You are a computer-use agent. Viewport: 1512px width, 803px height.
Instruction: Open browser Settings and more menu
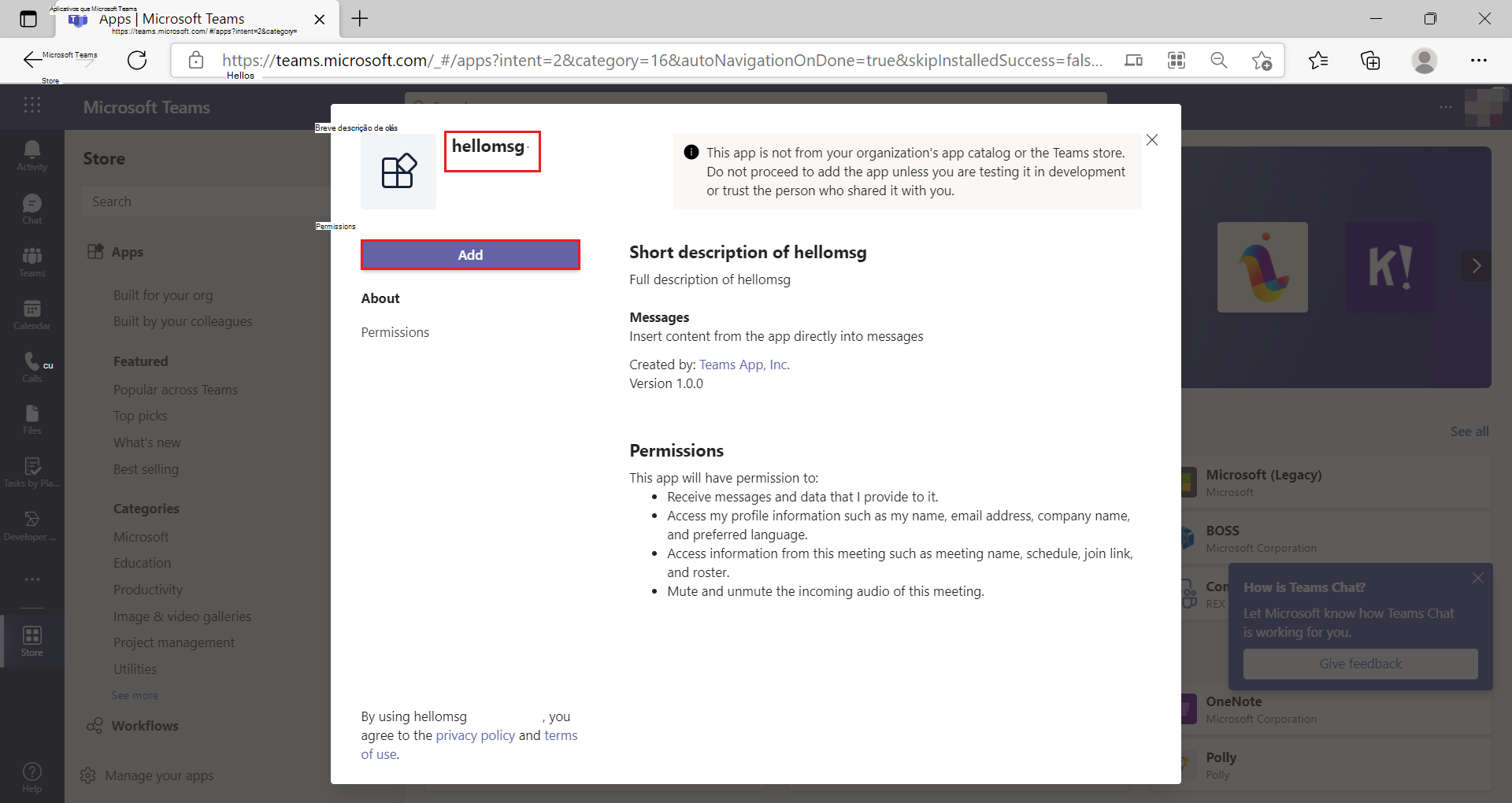tap(1478, 61)
